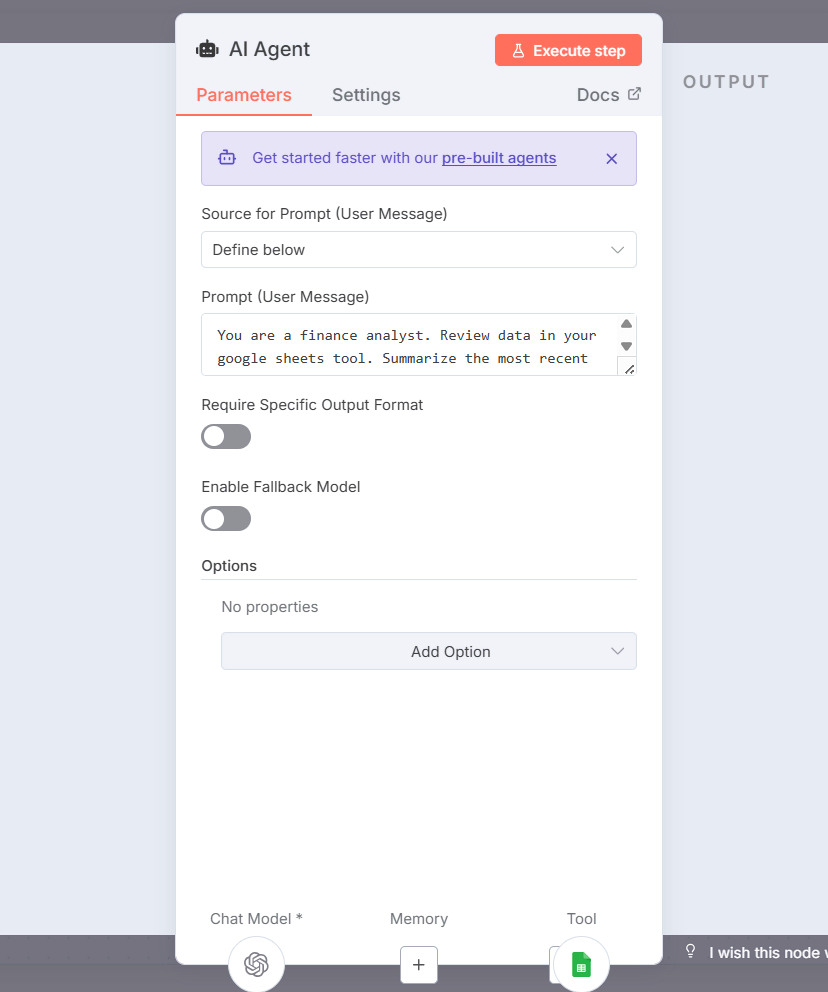828x992 pixels.
Task: Open the Source for Prompt dropdown
Action: 418,249
